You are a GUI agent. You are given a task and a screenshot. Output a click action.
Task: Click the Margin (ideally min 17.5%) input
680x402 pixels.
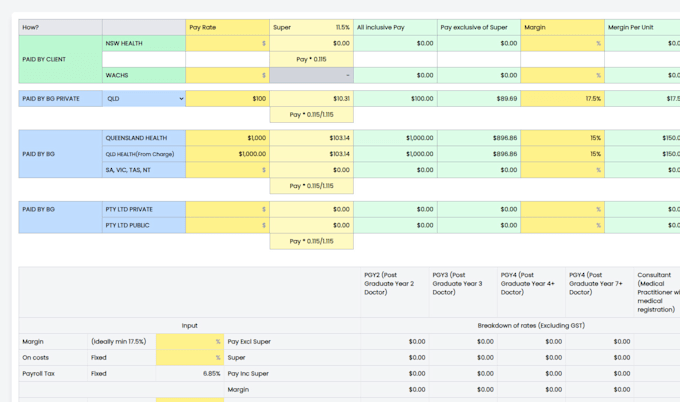[x=190, y=342]
